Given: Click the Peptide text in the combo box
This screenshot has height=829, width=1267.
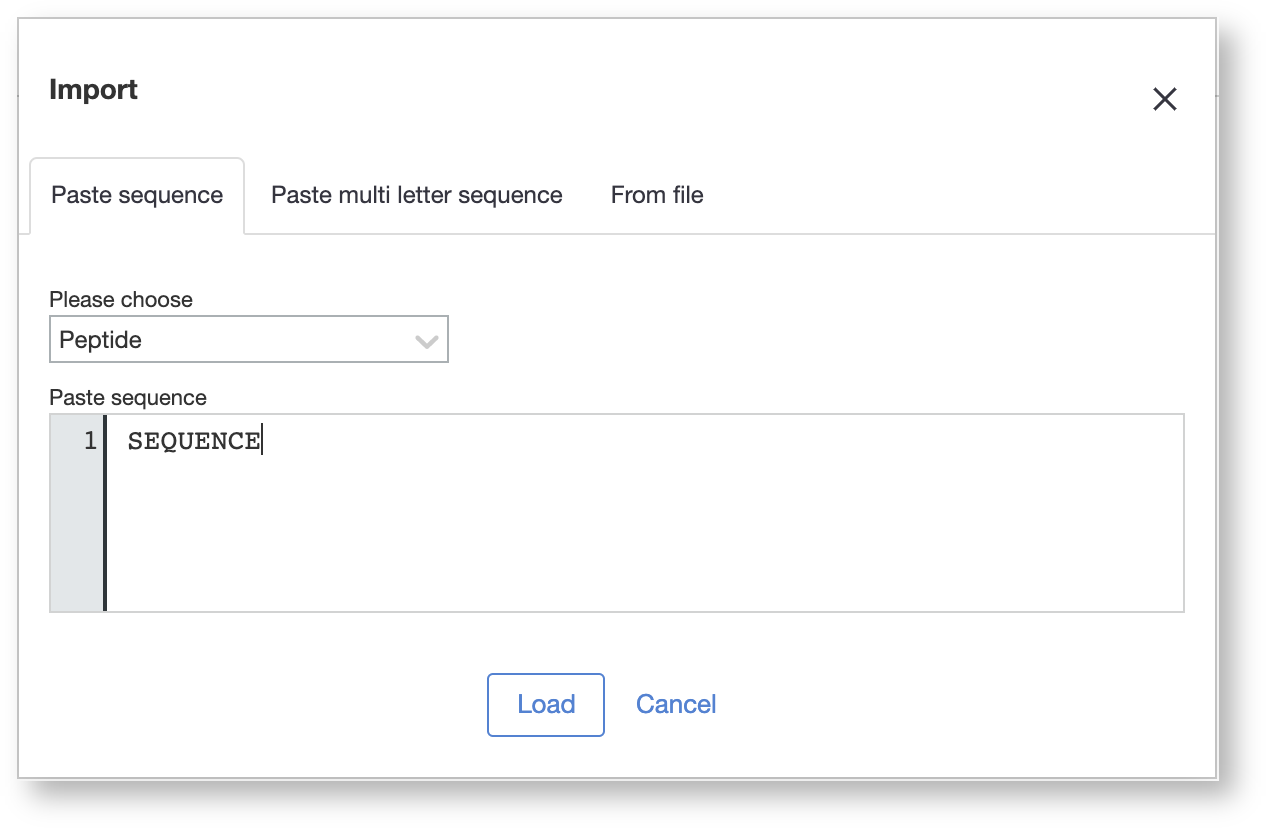Looking at the screenshot, I should 101,340.
